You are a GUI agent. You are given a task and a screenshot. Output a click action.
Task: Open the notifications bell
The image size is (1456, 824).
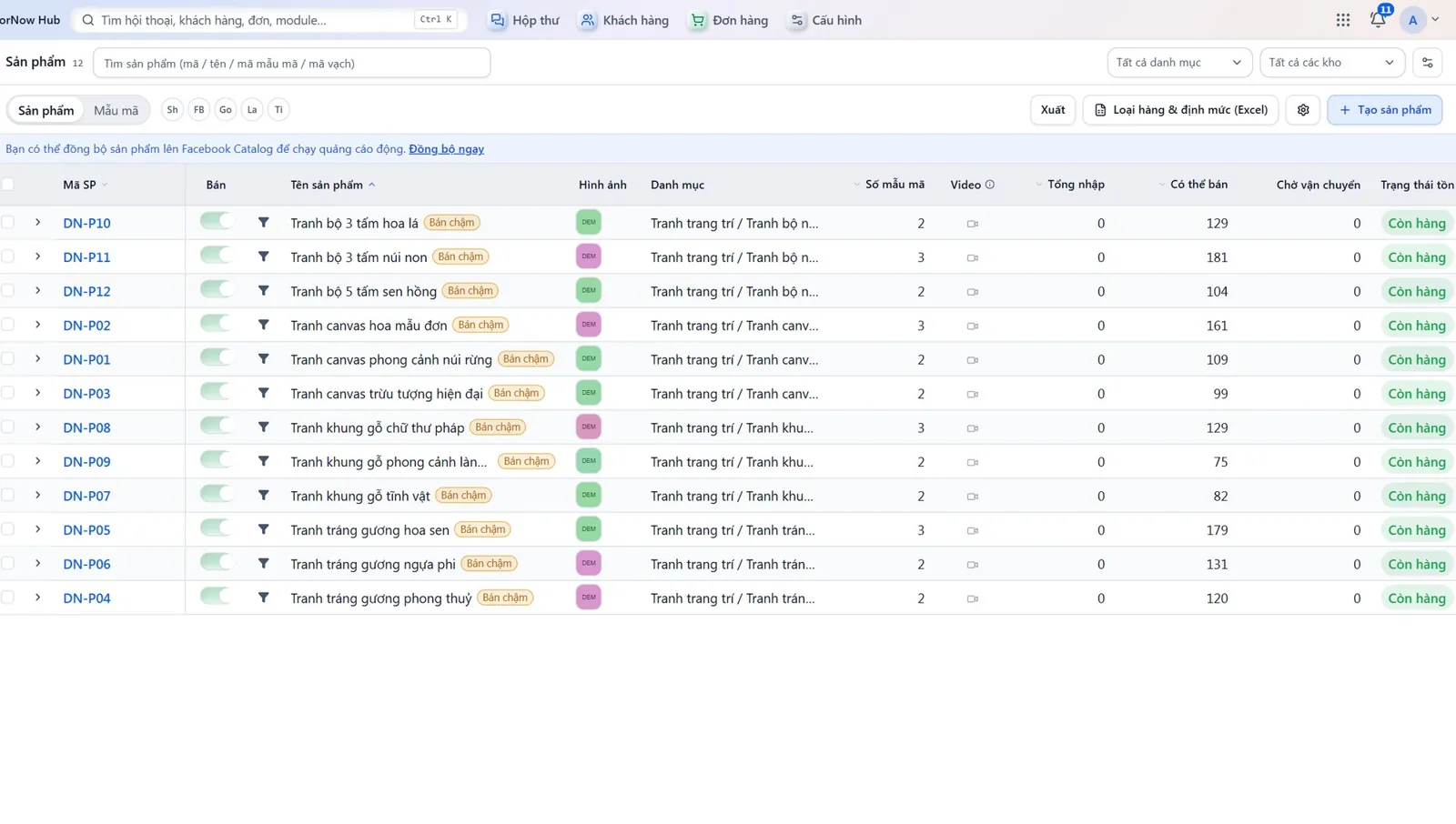point(1378,20)
